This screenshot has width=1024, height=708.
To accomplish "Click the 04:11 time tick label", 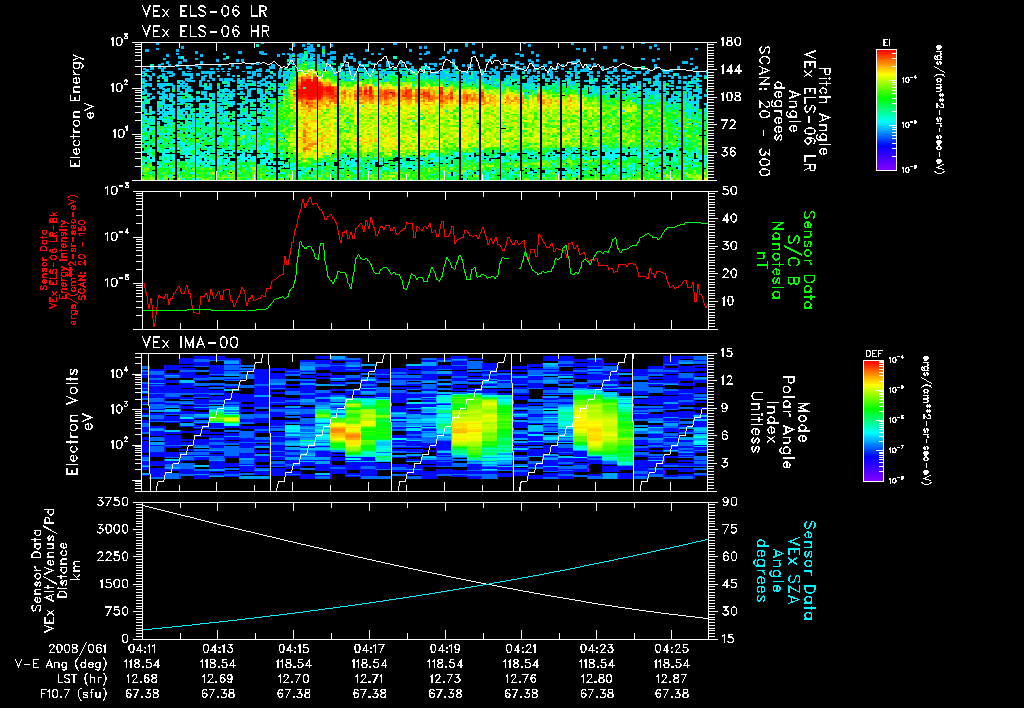I will [x=142, y=649].
